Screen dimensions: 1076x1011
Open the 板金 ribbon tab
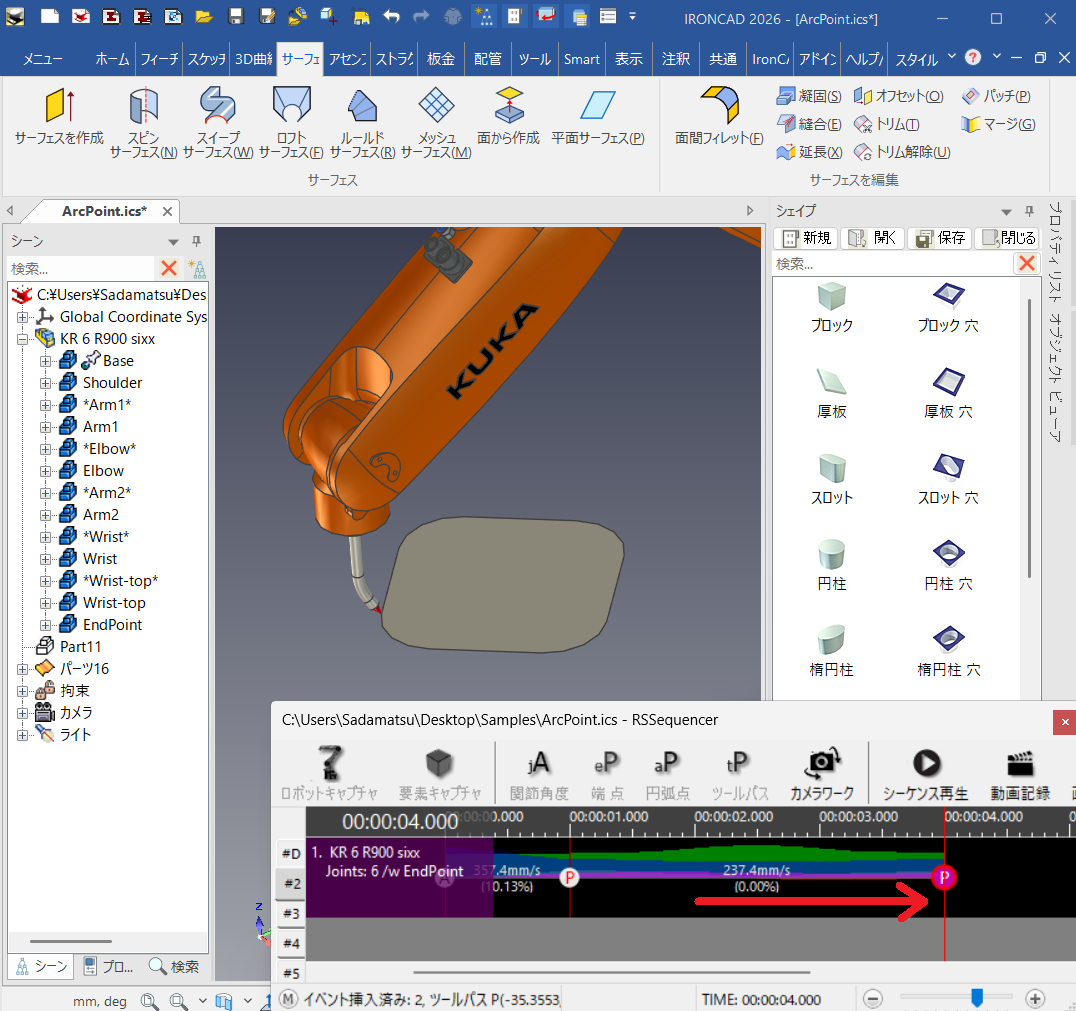point(441,59)
